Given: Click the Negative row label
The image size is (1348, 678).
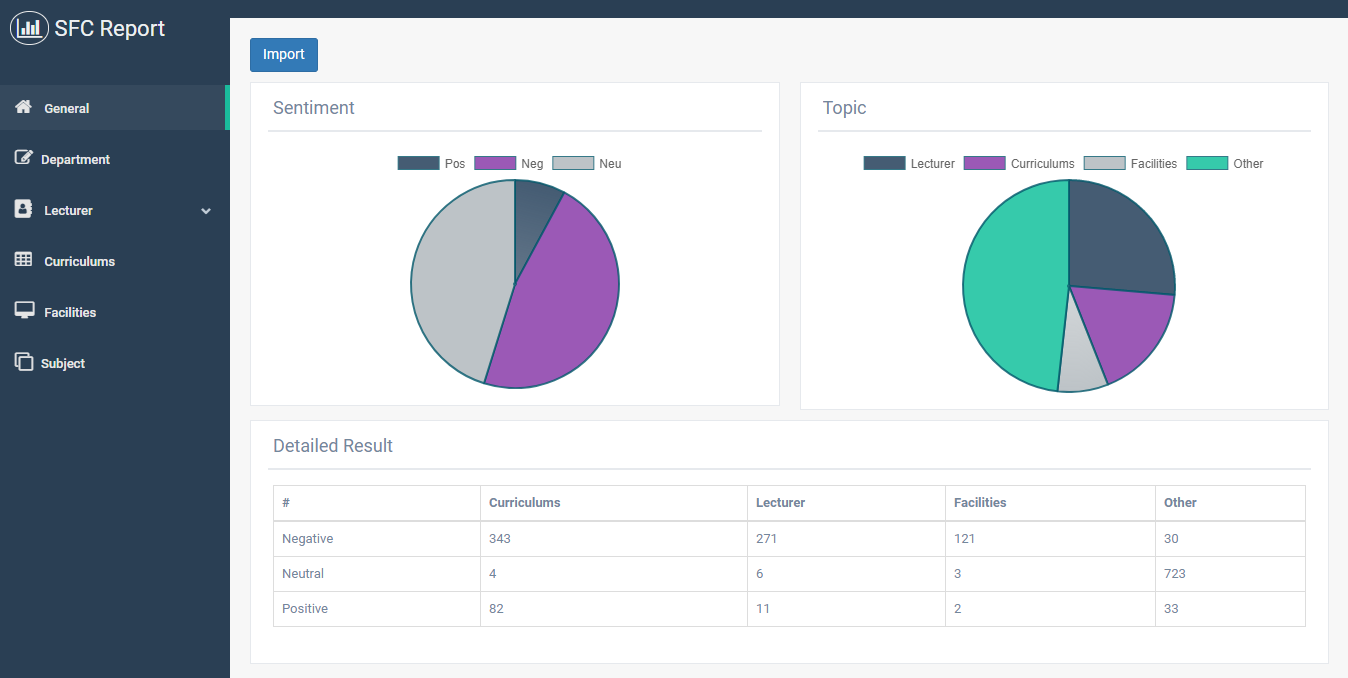Looking at the screenshot, I should [x=307, y=539].
